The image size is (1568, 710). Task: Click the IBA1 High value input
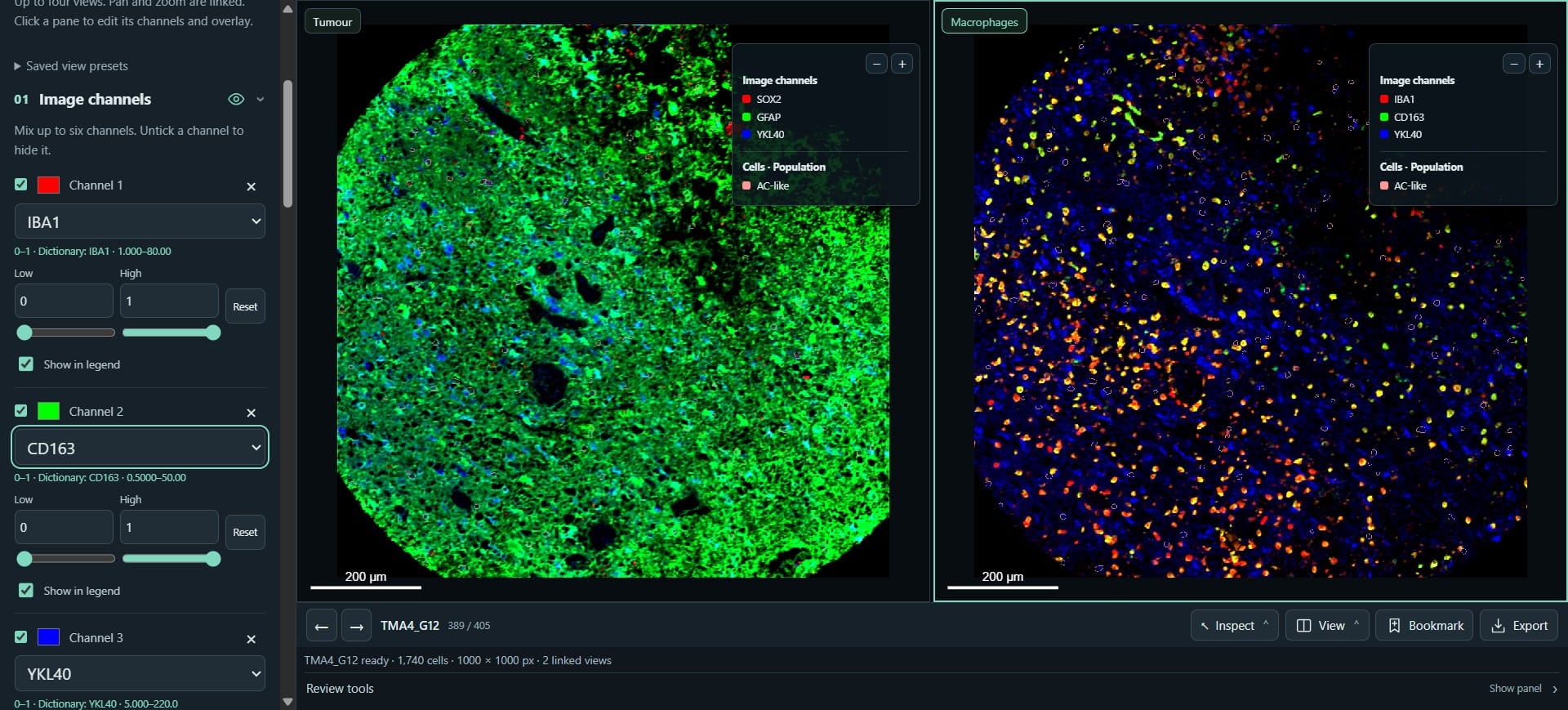point(169,301)
